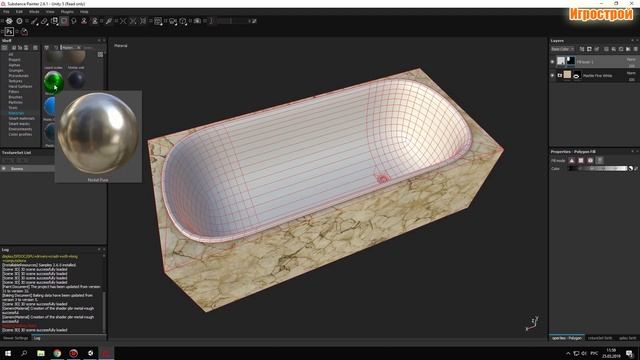Click the icon next to the Ps button
The width and height of the screenshot is (640, 360).
click(24, 31)
